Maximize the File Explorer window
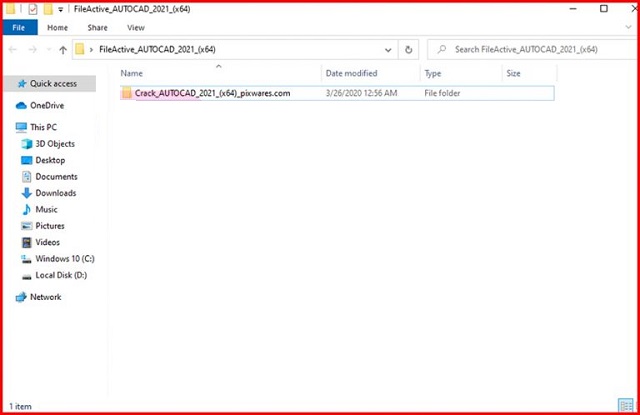 coord(604,9)
